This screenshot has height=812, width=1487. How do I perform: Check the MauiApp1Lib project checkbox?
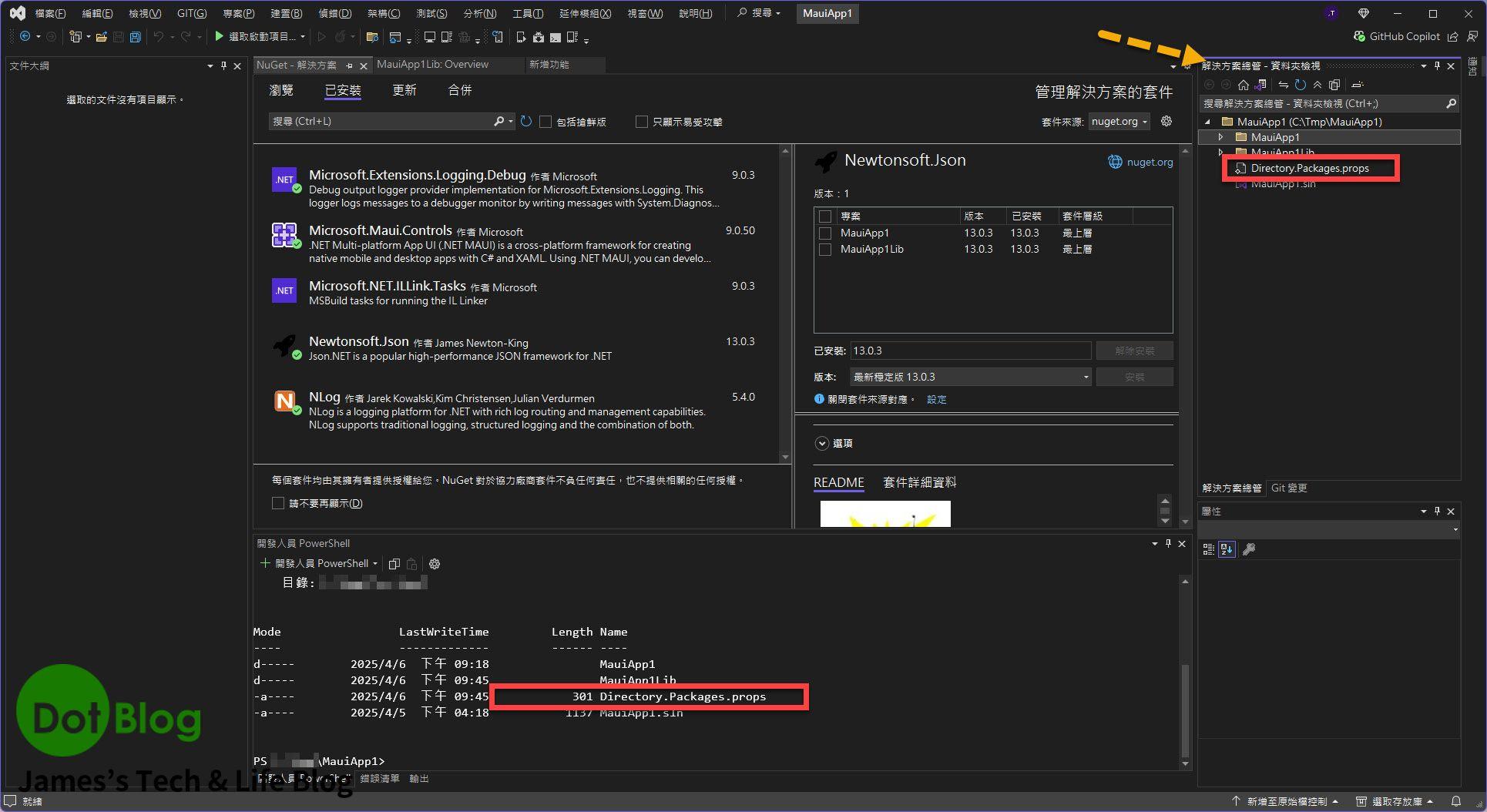825,250
